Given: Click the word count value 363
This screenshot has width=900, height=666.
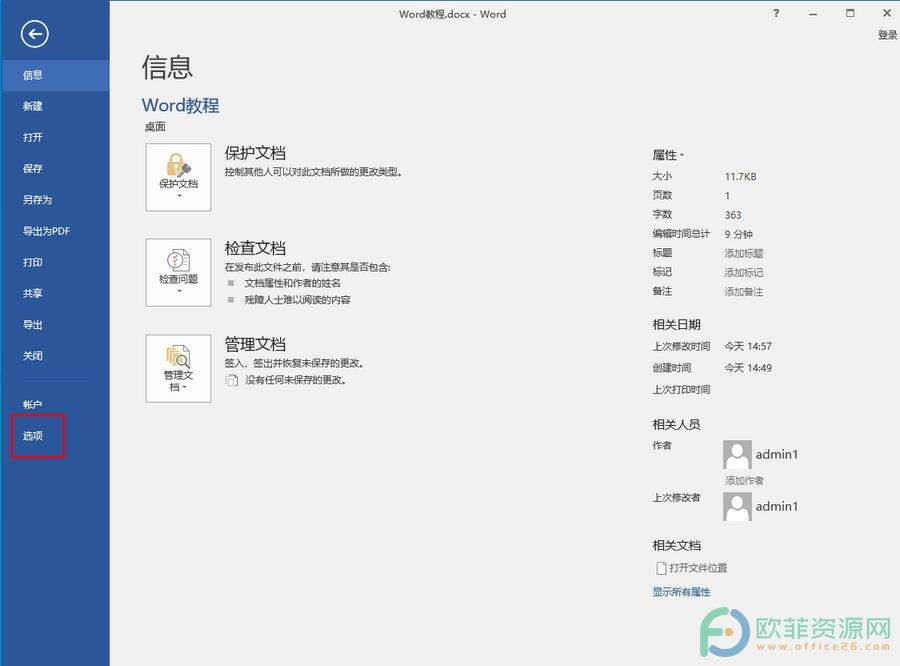Looking at the screenshot, I should (733, 215).
